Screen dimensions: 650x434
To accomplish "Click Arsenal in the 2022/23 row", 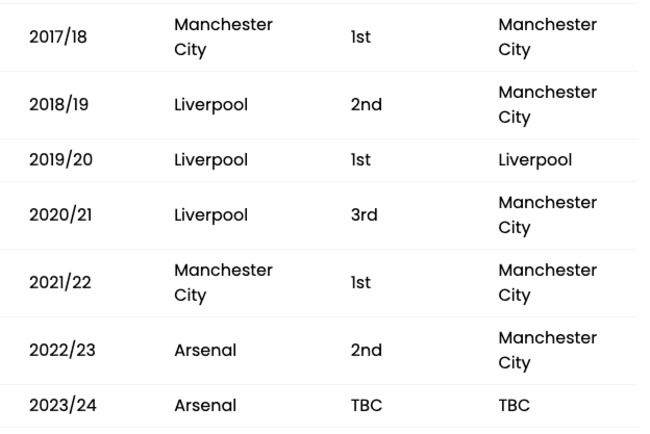I will pyautogui.click(x=205, y=351).
